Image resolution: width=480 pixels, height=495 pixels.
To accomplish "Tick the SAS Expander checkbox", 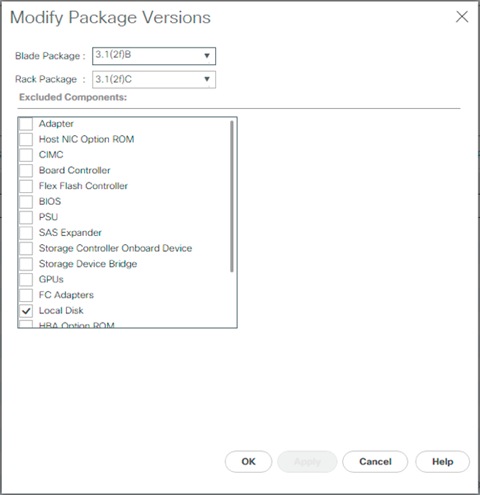I will (26, 233).
